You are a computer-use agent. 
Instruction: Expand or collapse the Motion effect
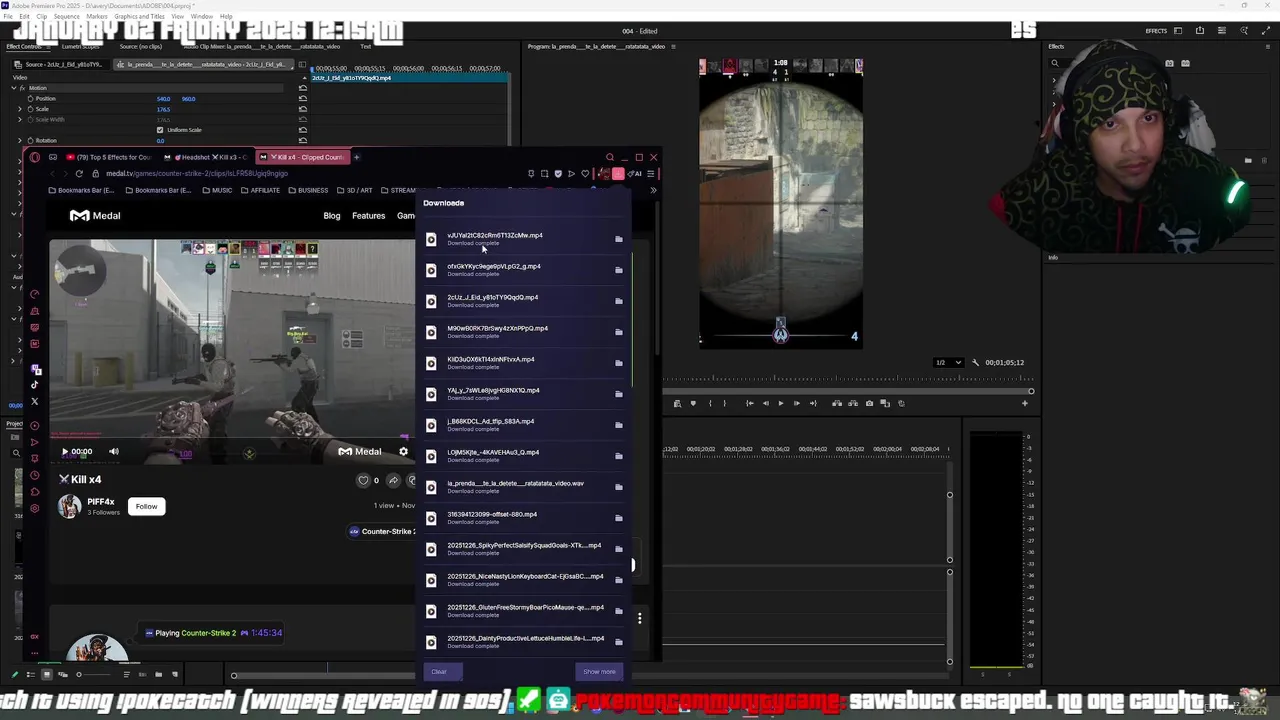click(14, 88)
